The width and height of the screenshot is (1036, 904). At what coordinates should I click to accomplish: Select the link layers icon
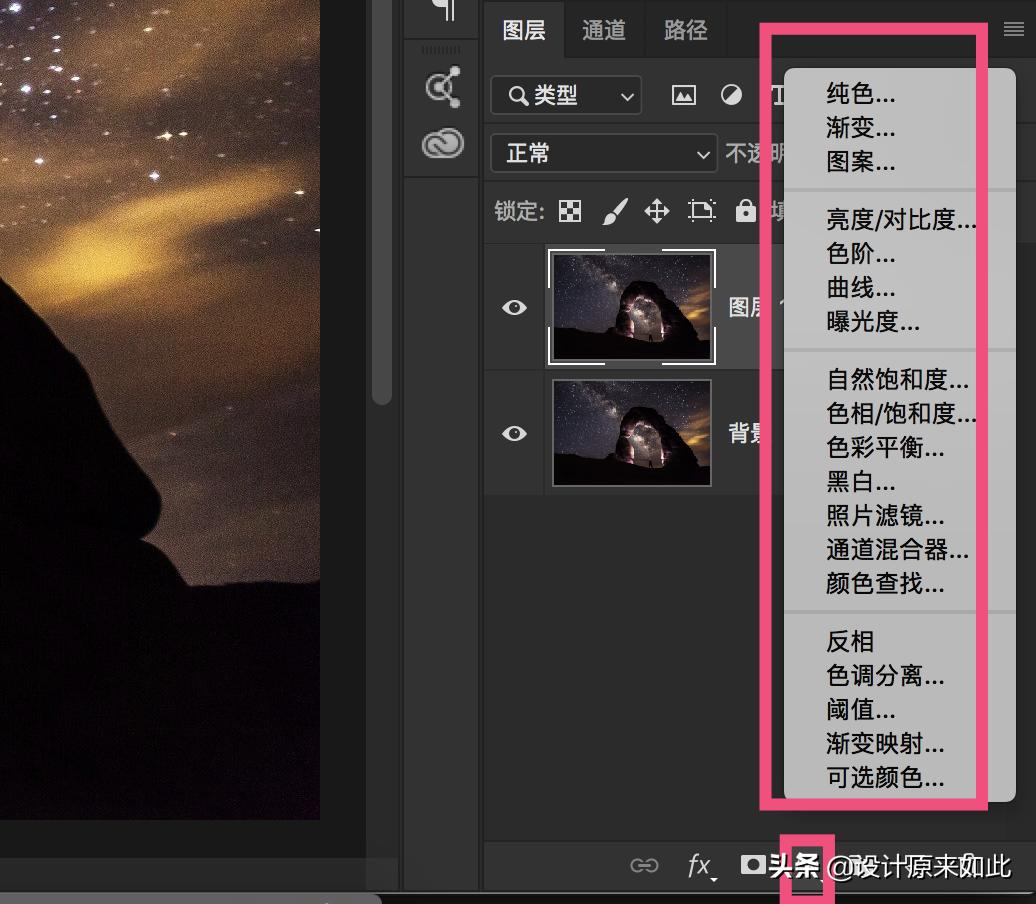click(645, 864)
